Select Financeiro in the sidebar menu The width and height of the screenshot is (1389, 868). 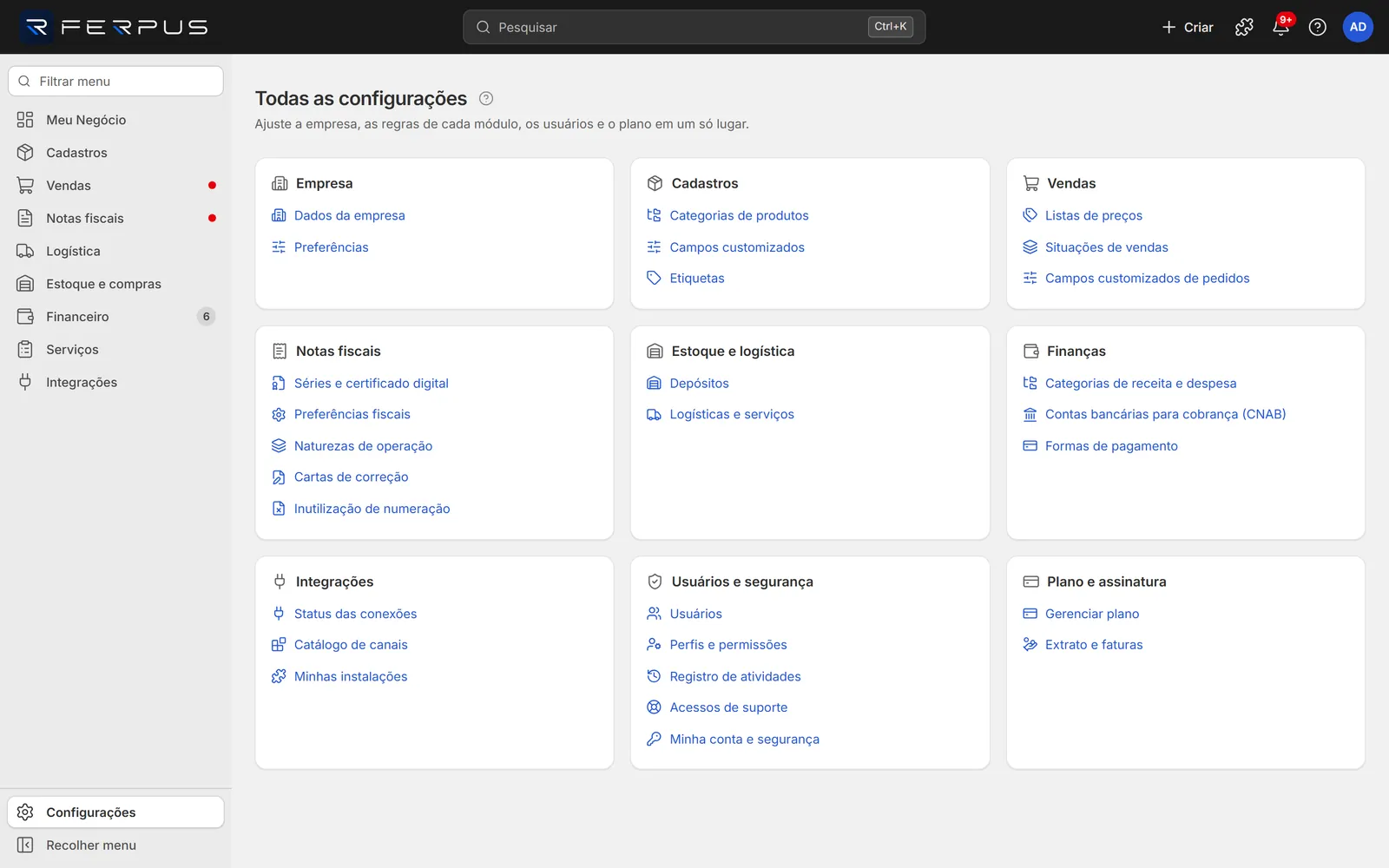pos(115,317)
